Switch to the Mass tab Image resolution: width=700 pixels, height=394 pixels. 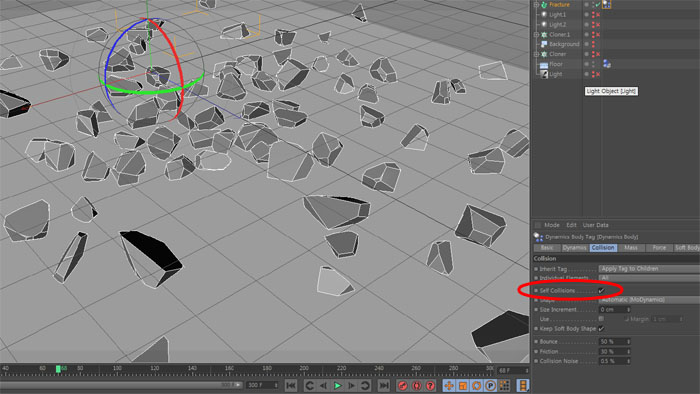coord(631,248)
